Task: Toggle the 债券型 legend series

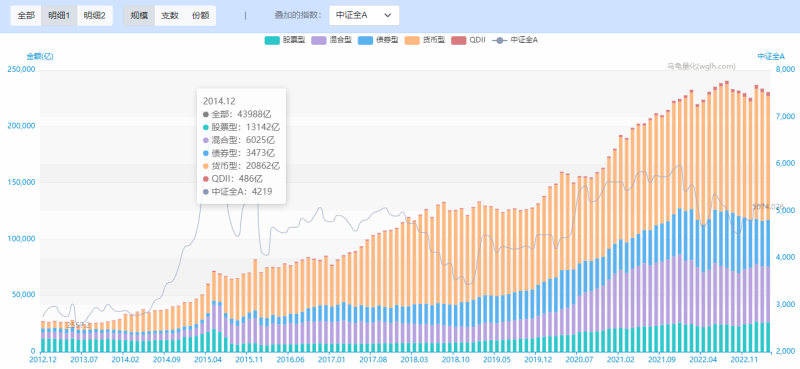Action: pos(378,40)
